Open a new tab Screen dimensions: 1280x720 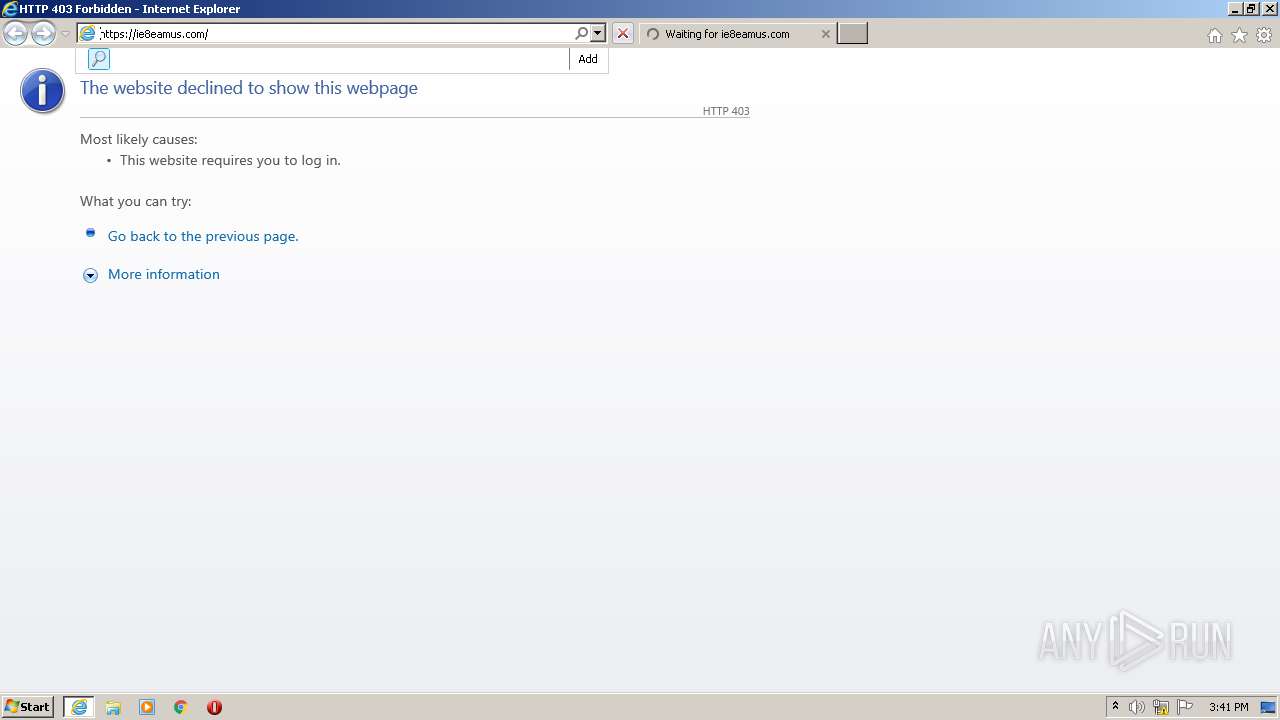[x=852, y=34]
